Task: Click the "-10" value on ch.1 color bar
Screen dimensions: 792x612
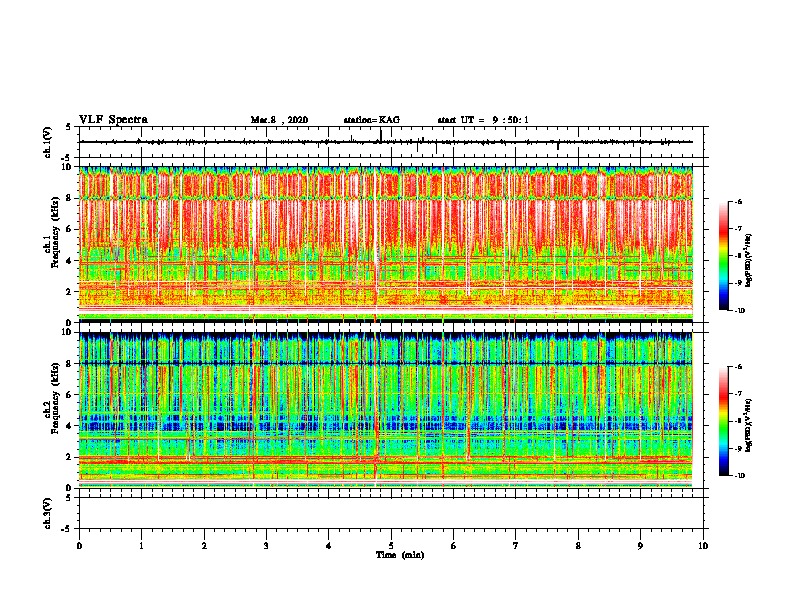Action: (739, 311)
